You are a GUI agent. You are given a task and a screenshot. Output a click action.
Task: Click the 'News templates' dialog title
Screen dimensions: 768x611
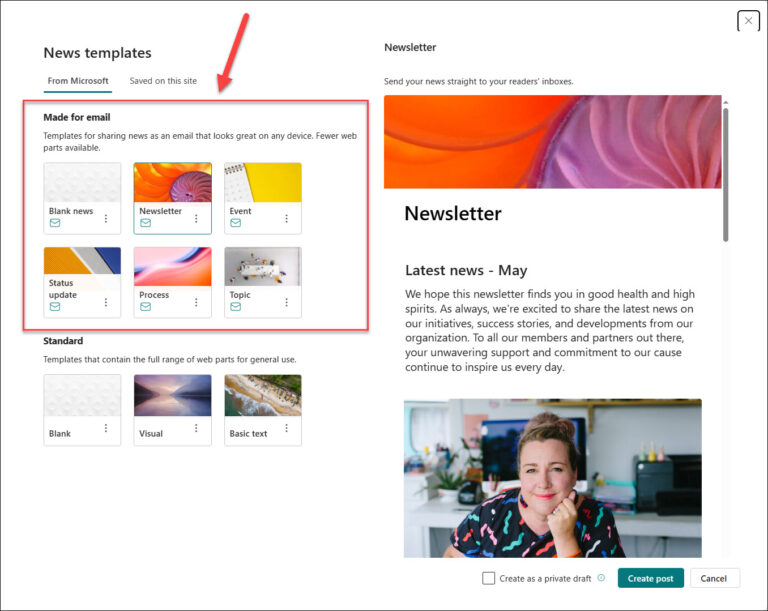click(x=97, y=52)
